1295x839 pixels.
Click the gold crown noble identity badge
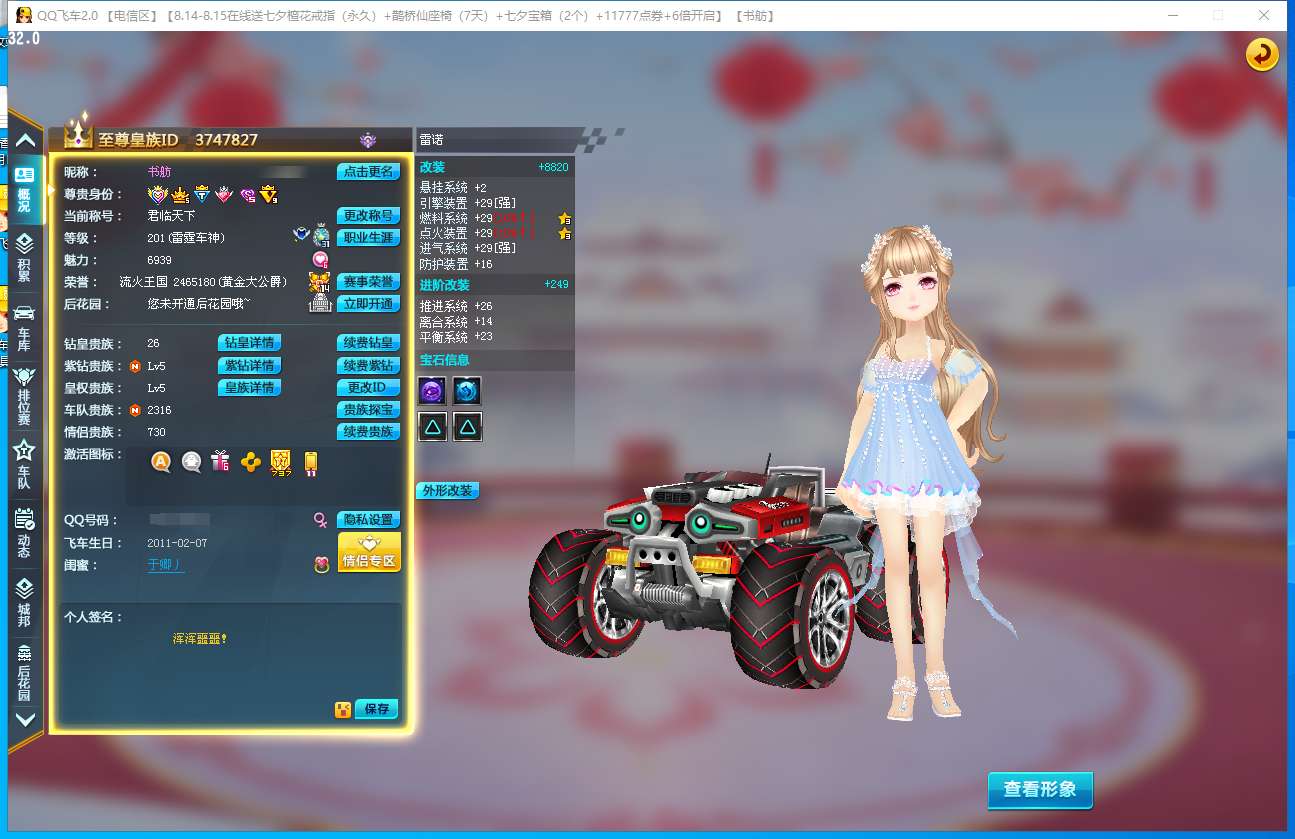click(180, 195)
